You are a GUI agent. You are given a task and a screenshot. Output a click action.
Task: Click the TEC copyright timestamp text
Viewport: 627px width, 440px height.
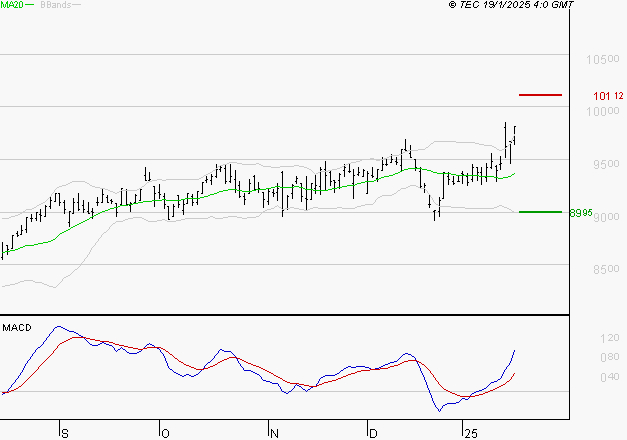(x=511, y=4)
